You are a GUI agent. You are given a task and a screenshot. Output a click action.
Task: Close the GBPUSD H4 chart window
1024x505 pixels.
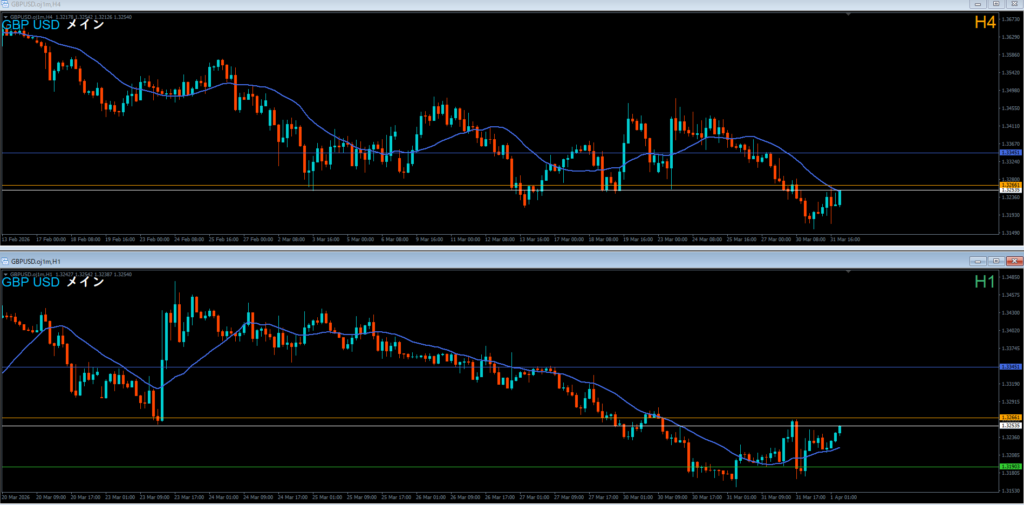point(1013,5)
